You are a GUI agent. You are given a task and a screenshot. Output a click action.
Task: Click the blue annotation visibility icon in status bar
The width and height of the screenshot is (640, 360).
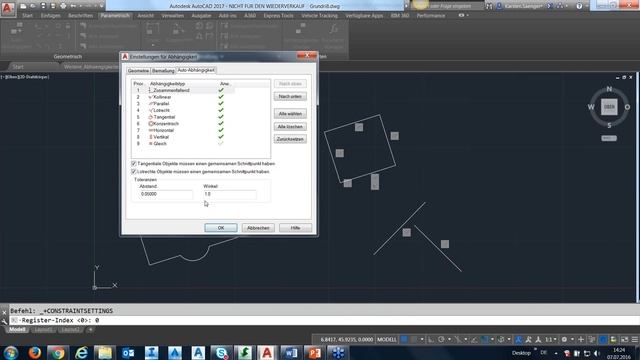(x=519, y=340)
